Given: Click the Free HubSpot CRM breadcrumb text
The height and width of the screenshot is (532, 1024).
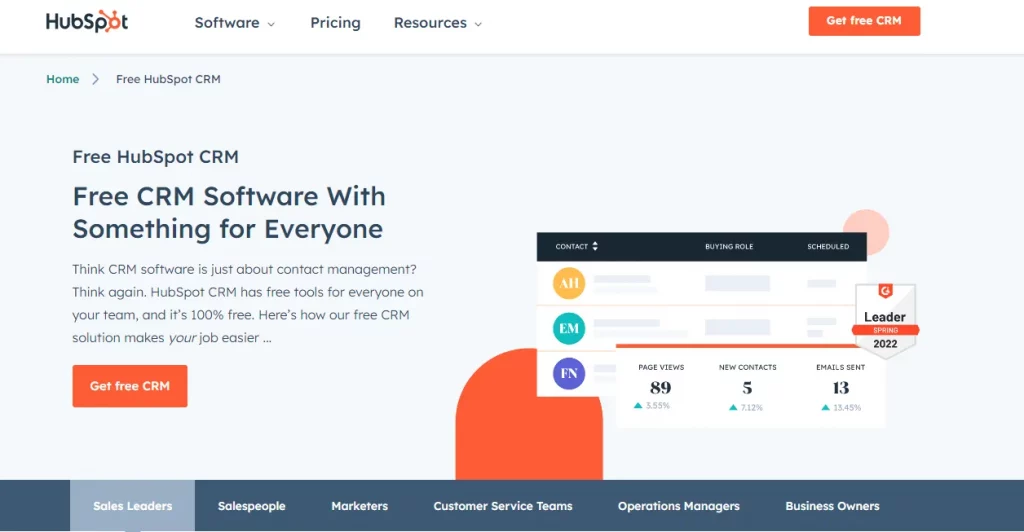Looking at the screenshot, I should (168, 79).
